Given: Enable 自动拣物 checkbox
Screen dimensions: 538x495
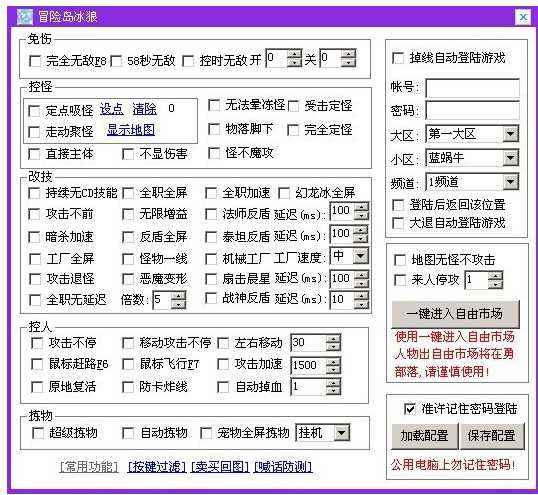Looking at the screenshot, I should point(128,433).
